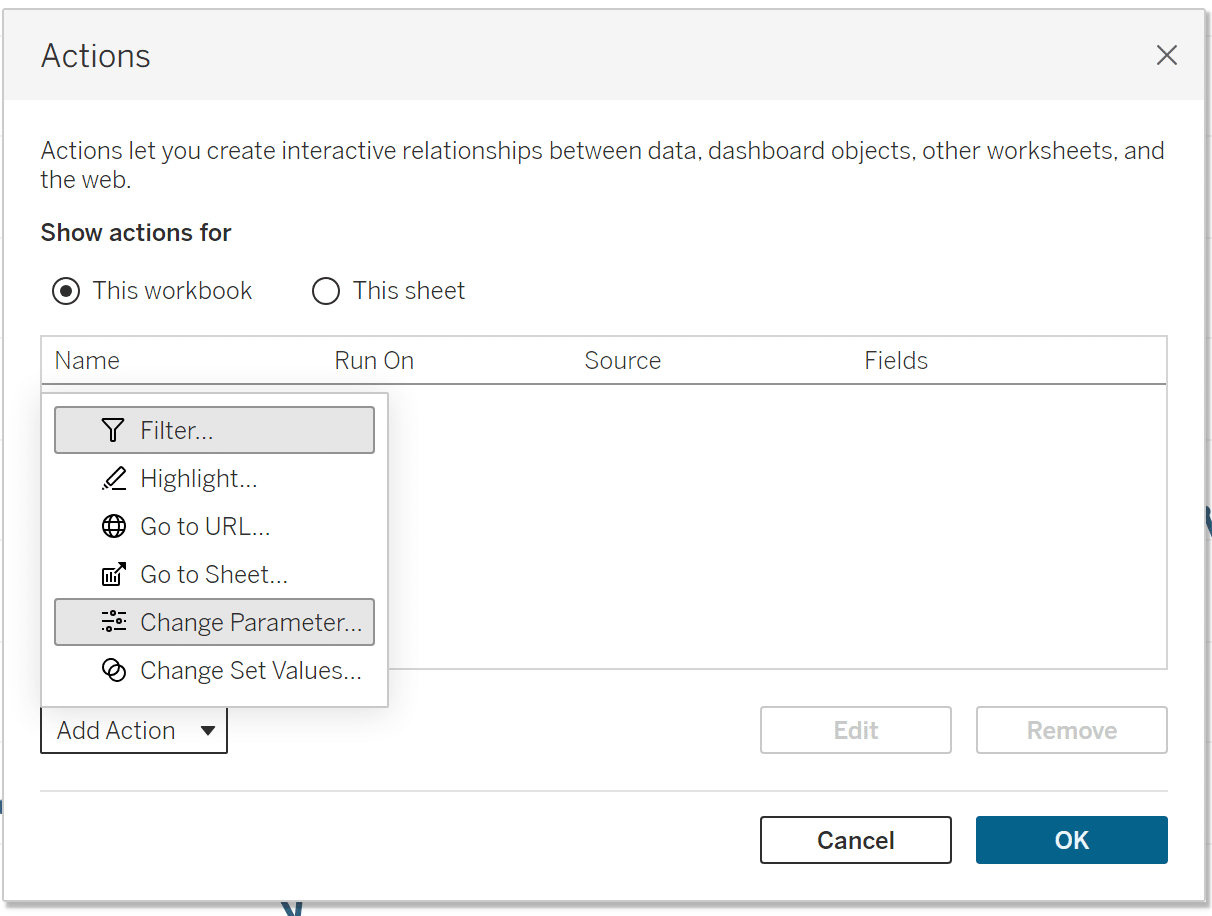Click the Name column header
The height and width of the screenshot is (916, 1212).
[87, 361]
